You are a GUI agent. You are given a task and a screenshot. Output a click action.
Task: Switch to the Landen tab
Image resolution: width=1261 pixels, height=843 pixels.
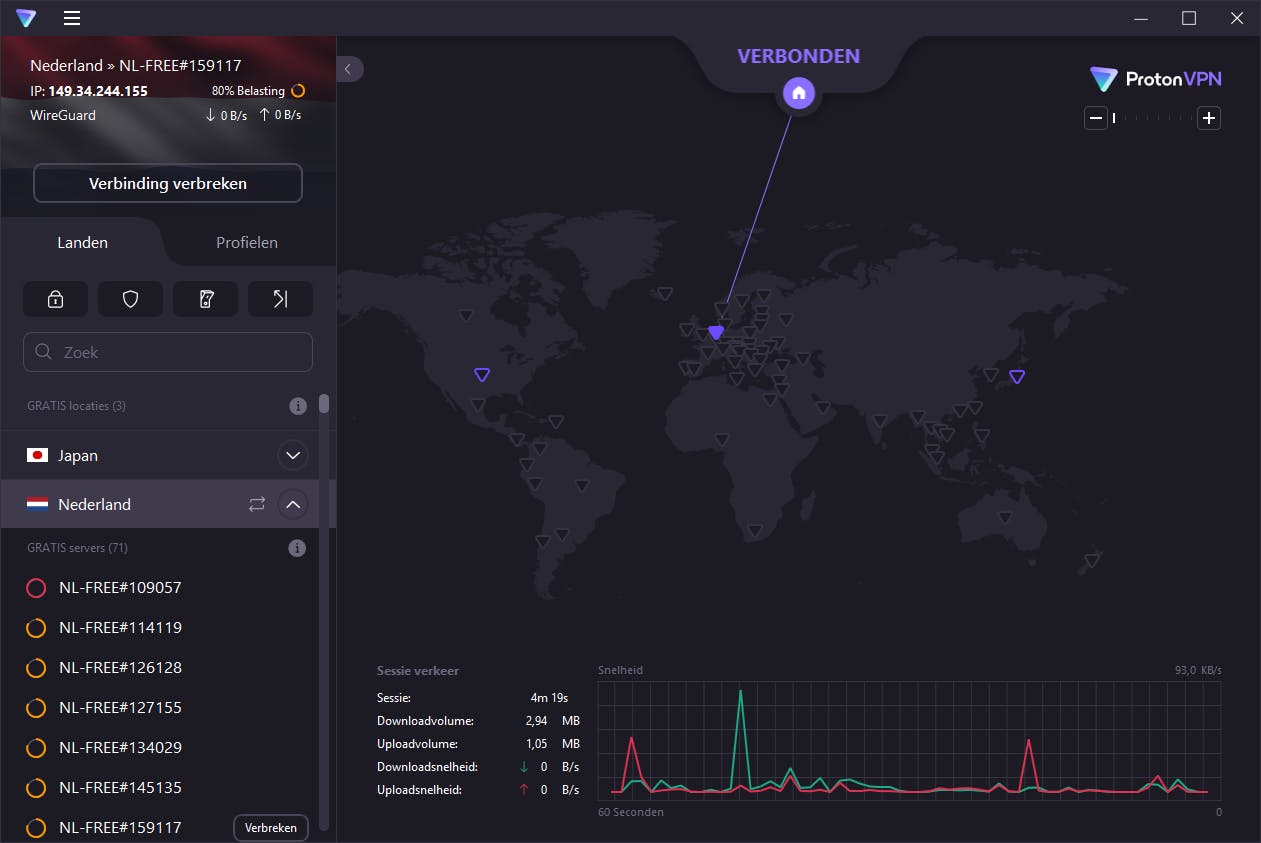[83, 242]
